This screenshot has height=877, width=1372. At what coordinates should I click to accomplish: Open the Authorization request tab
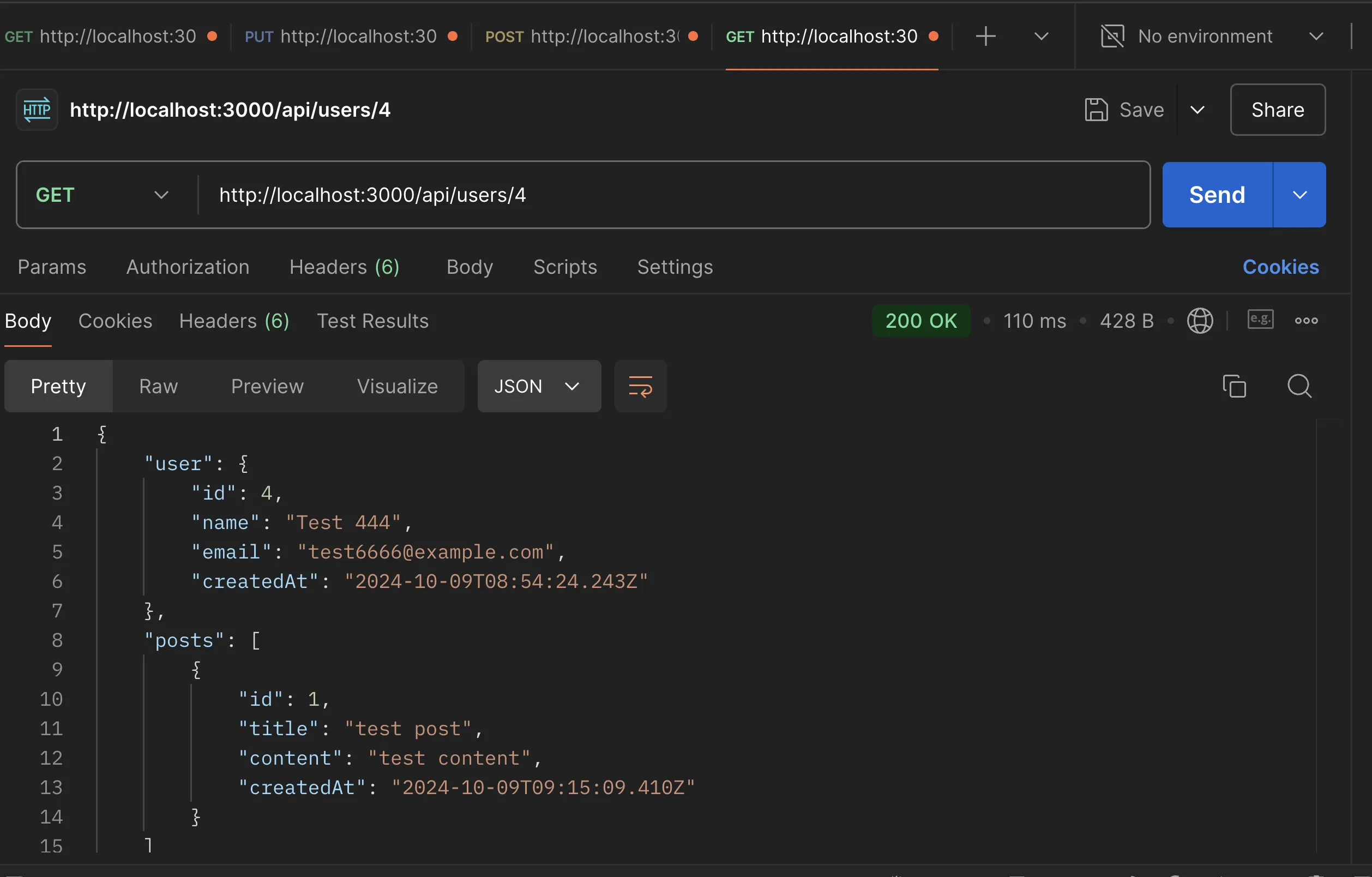tap(188, 267)
